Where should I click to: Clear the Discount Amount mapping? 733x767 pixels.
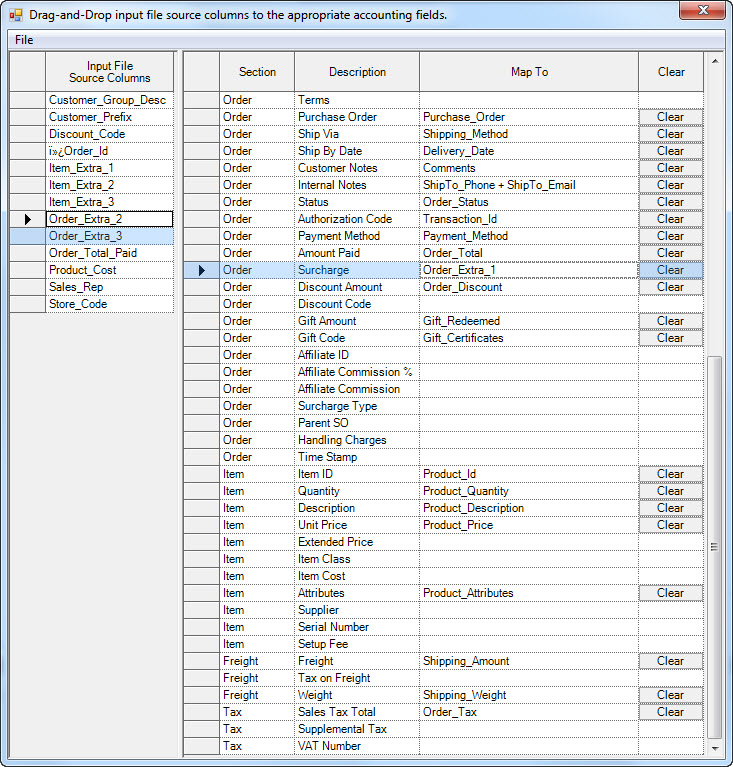670,287
